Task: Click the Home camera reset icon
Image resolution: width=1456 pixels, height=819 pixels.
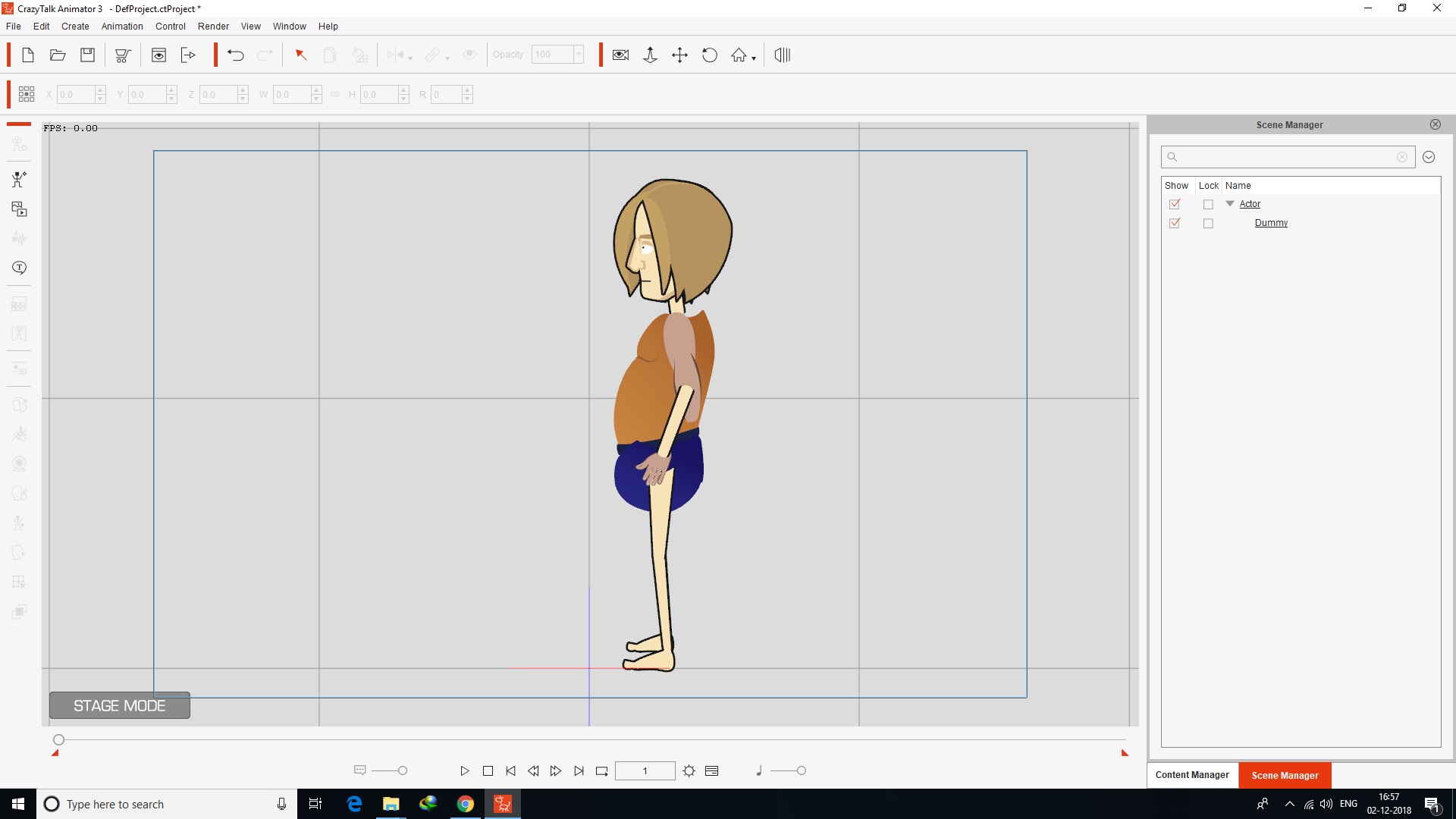Action: (739, 55)
